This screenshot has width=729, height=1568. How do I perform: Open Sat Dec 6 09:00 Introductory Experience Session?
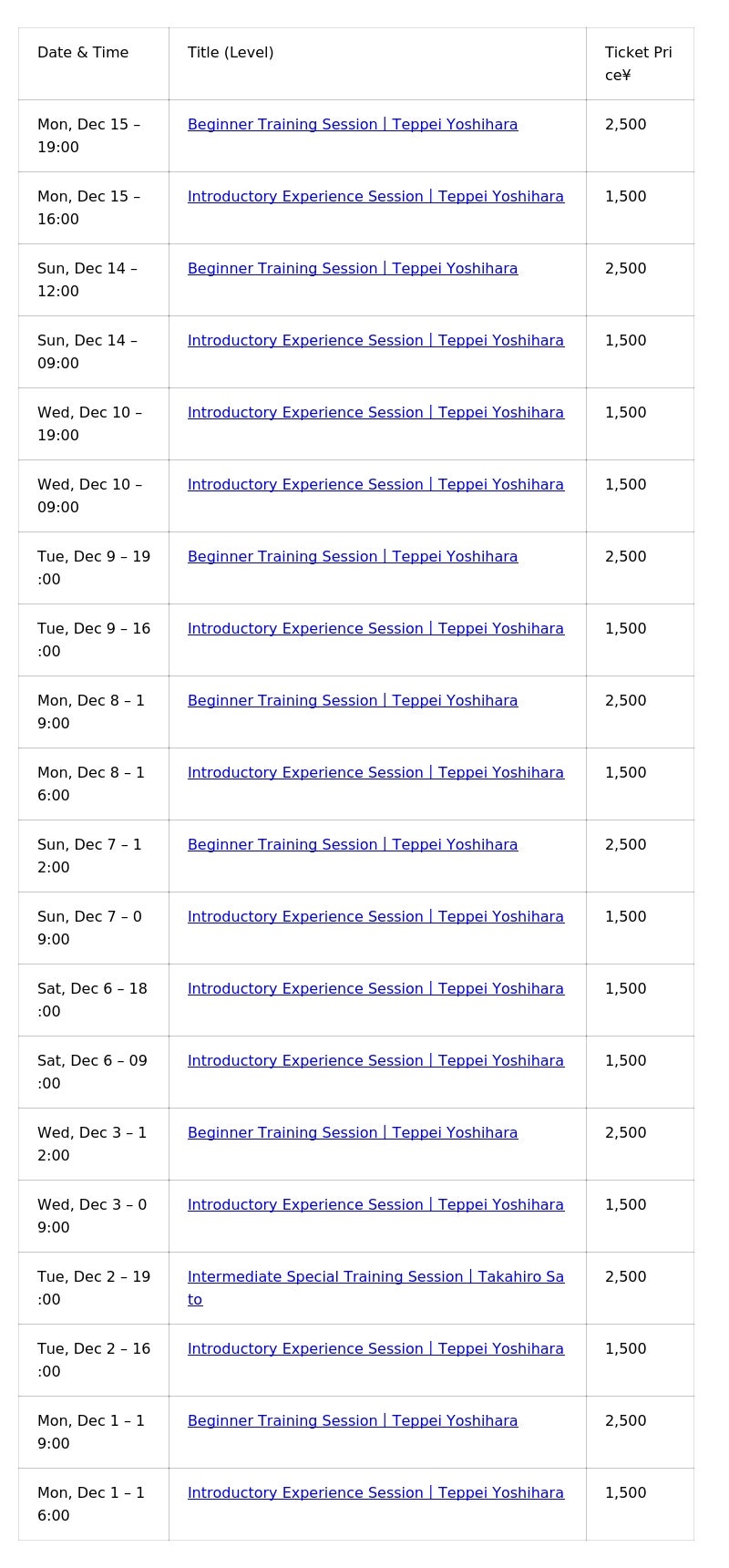click(x=375, y=1061)
